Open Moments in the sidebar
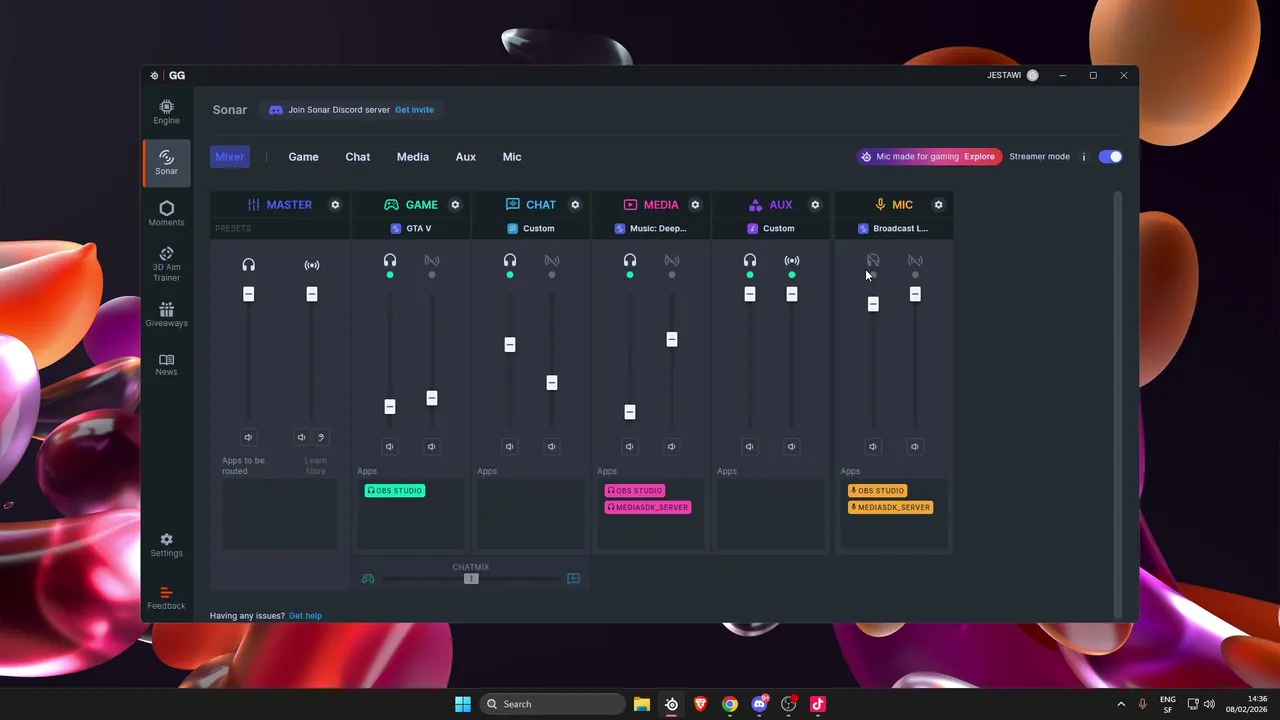Image resolution: width=1280 pixels, height=720 pixels. [x=166, y=213]
